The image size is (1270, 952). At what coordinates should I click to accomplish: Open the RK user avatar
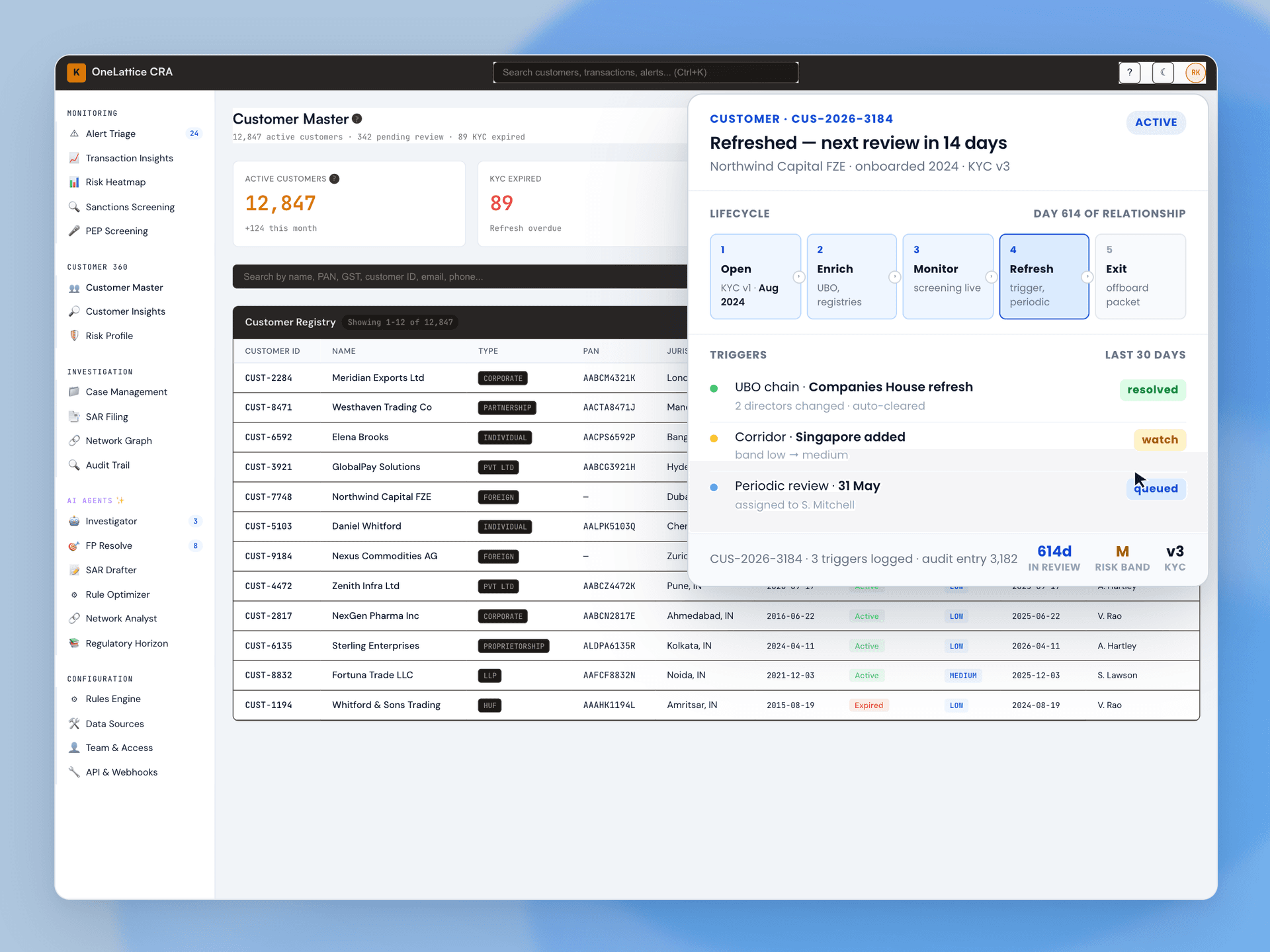pos(1195,73)
